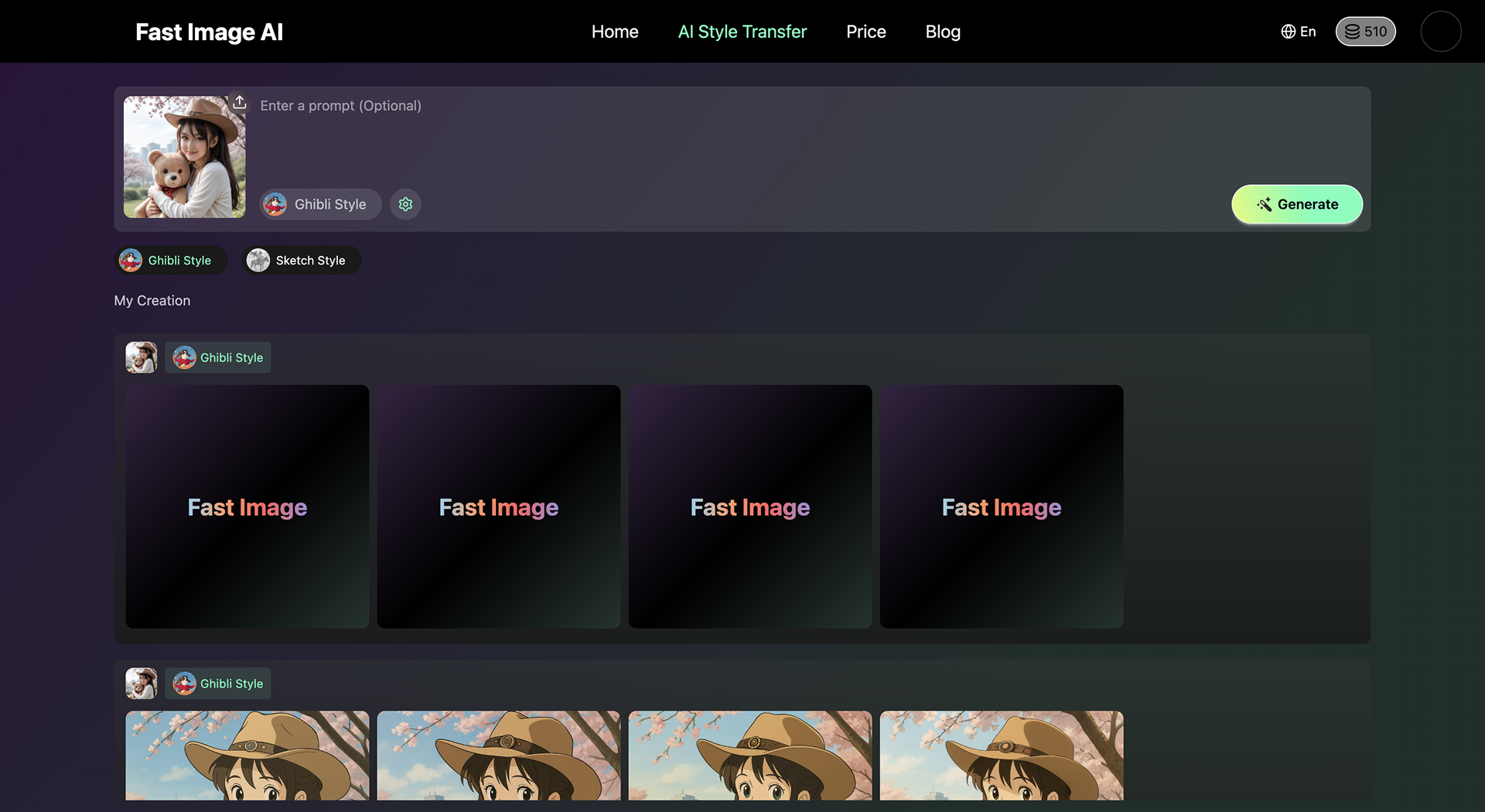Click the credits balance icon showing 510
This screenshot has height=812, width=1485.
[x=1352, y=32]
